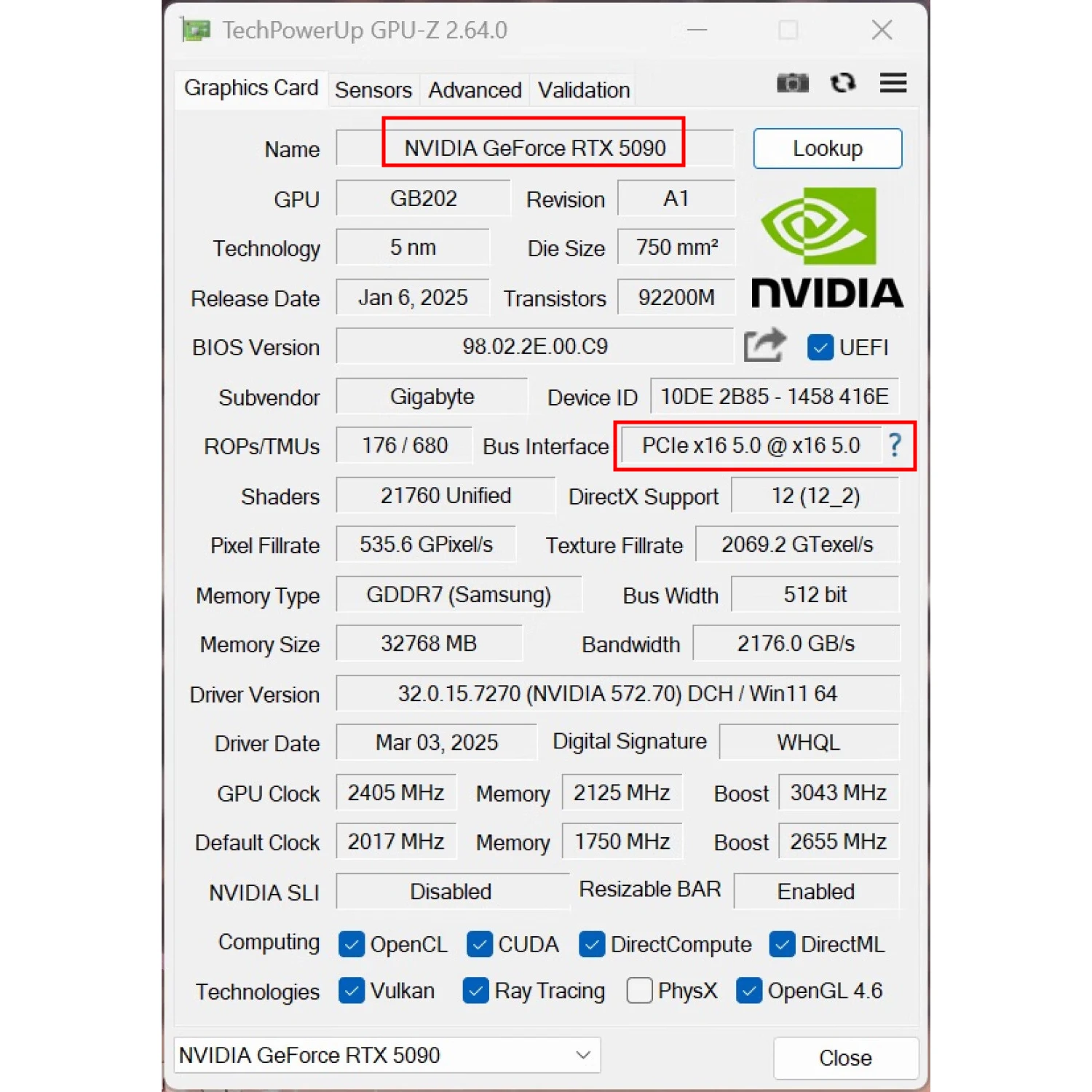Click the Shaders 21760 Unified field

pyautogui.click(x=446, y=496)
